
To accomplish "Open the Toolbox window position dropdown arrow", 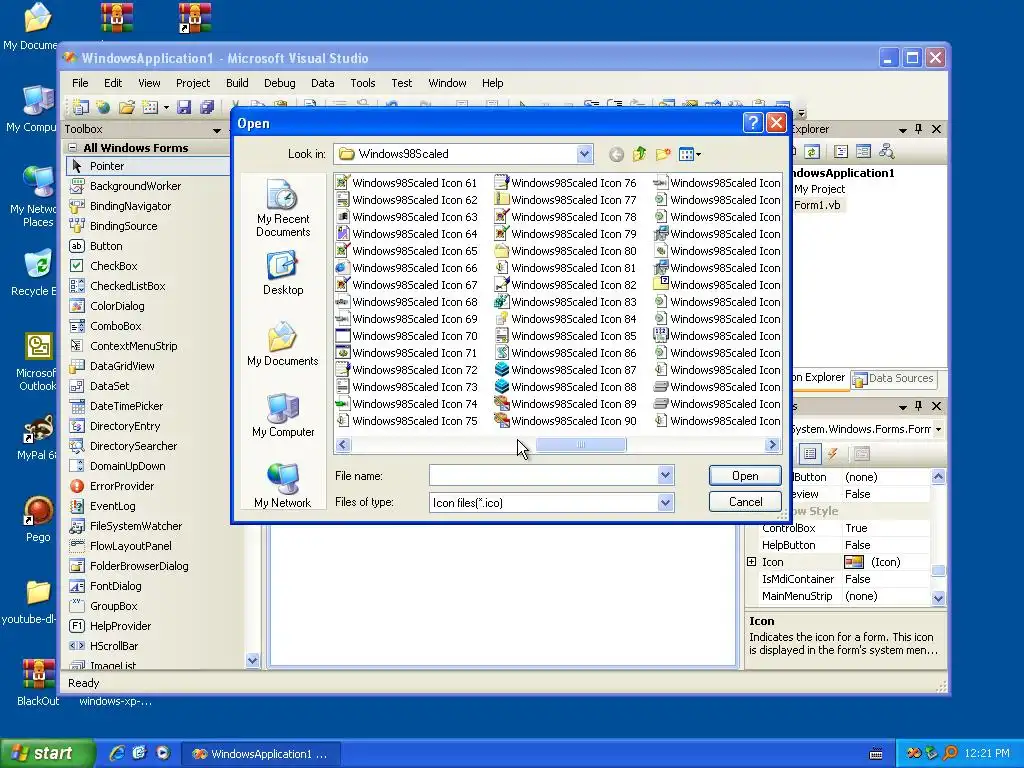I will [x=217, y=130].
